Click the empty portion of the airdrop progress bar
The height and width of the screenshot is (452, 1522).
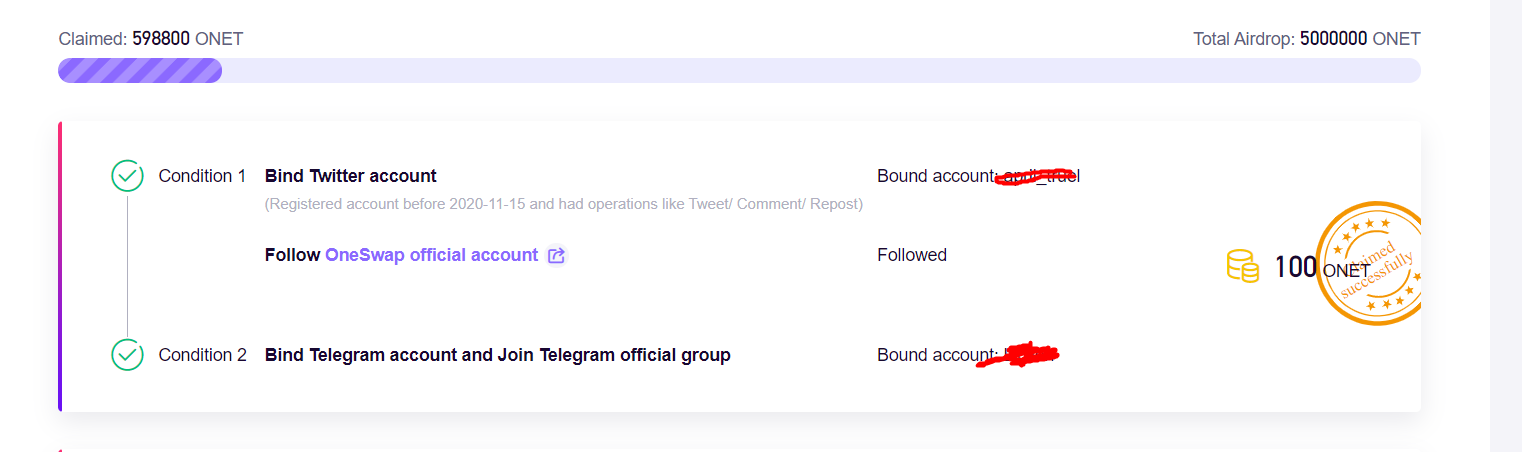820,70
